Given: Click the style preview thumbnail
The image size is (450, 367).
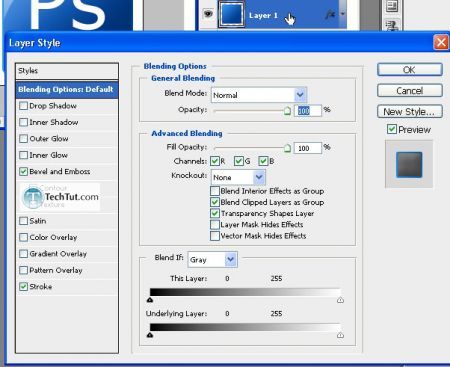Looking at the screenshot, I should pyautogui.click(x=409, y=164).
